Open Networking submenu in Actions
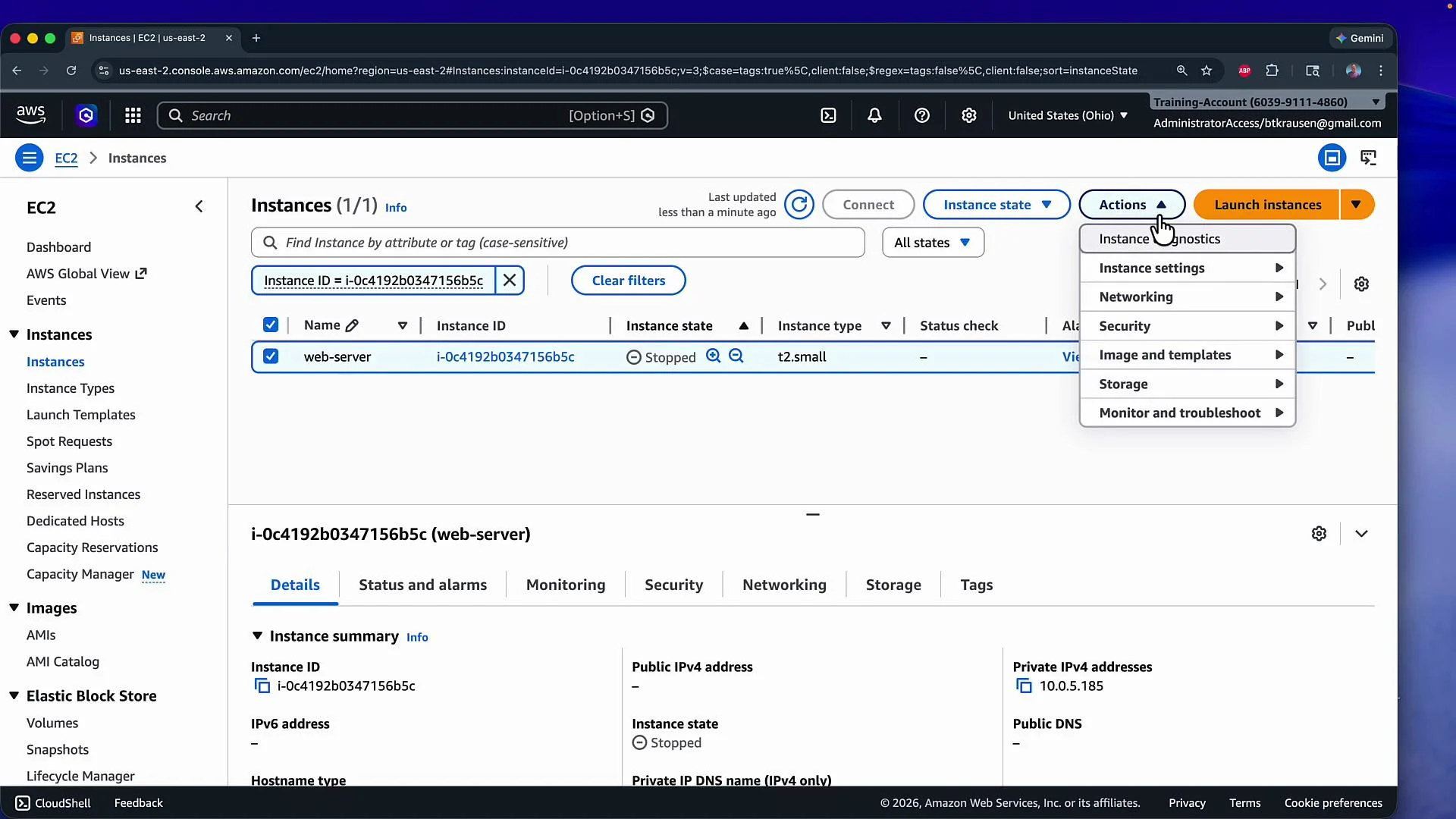This screenshot has height=819, width=1456. [1187, 297]
